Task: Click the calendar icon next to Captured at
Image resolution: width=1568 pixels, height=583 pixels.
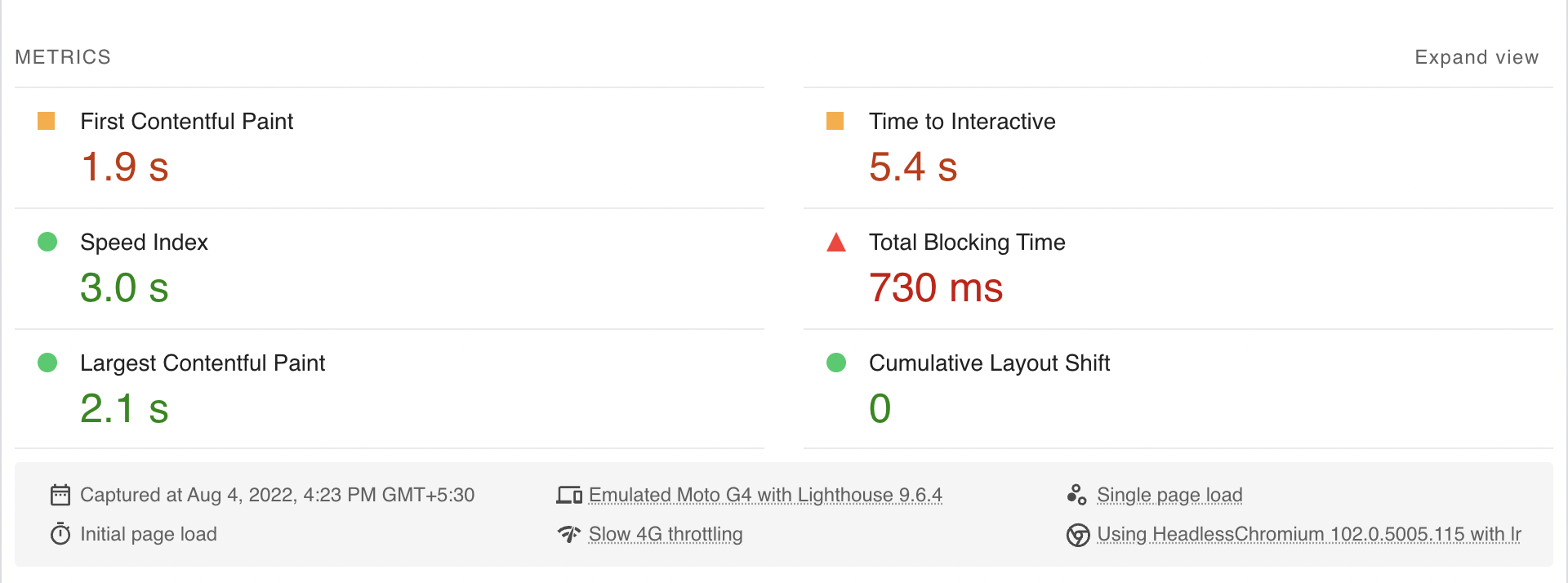Action: (60, 495)
